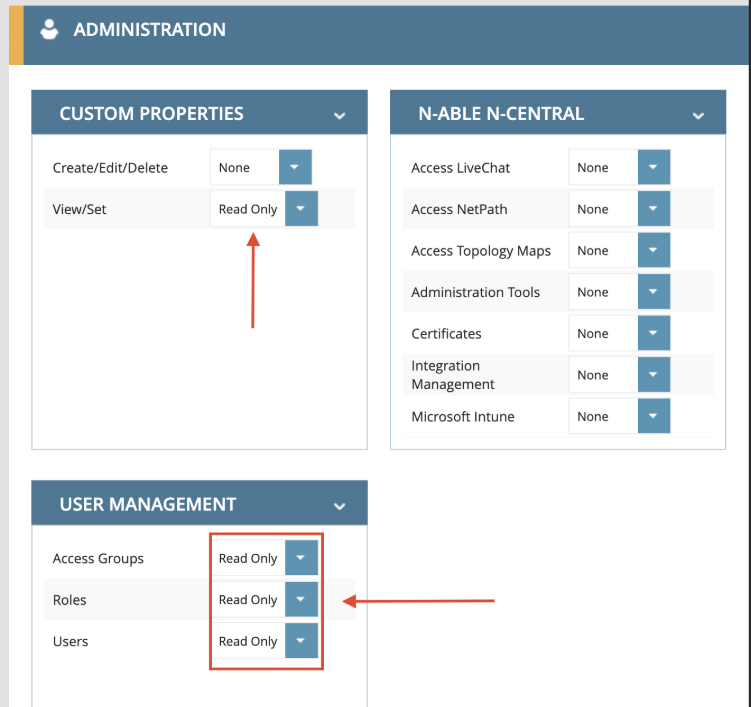Open the Users permission dropdown arrow
This screenshot has width=751, height=707.
click(x=301, y=641)
